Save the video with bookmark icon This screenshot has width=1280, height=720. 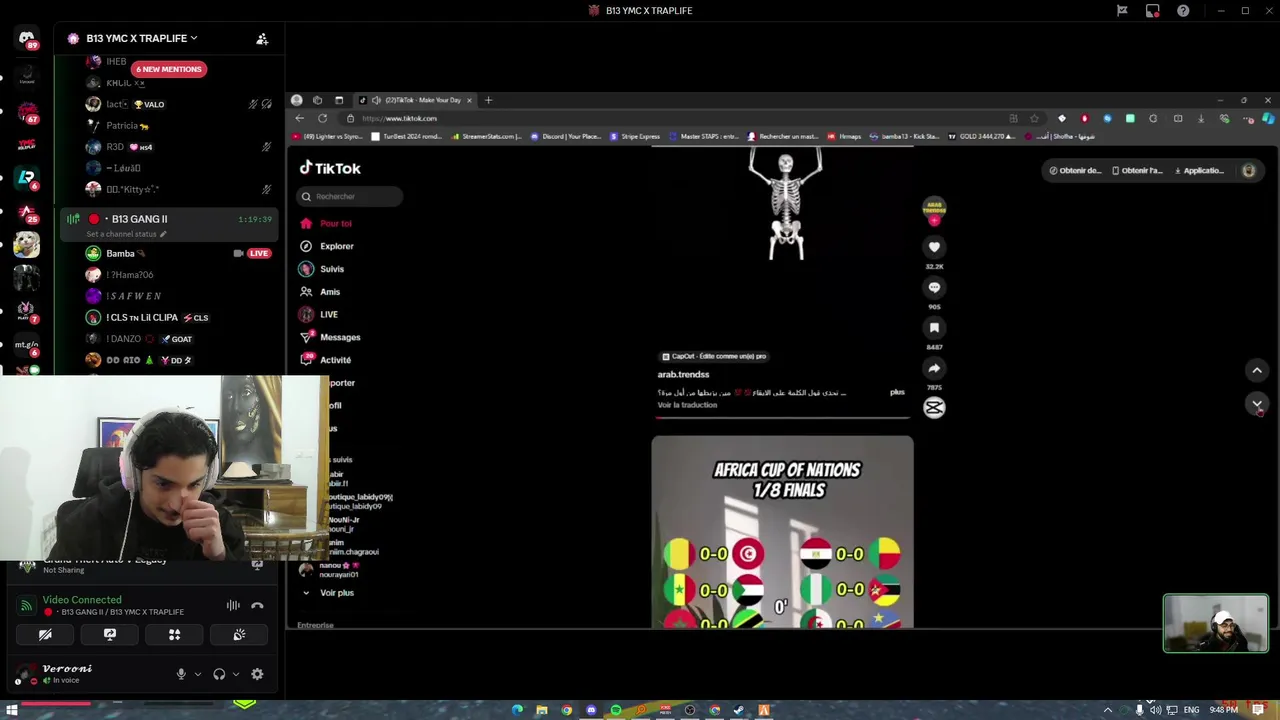934,327
